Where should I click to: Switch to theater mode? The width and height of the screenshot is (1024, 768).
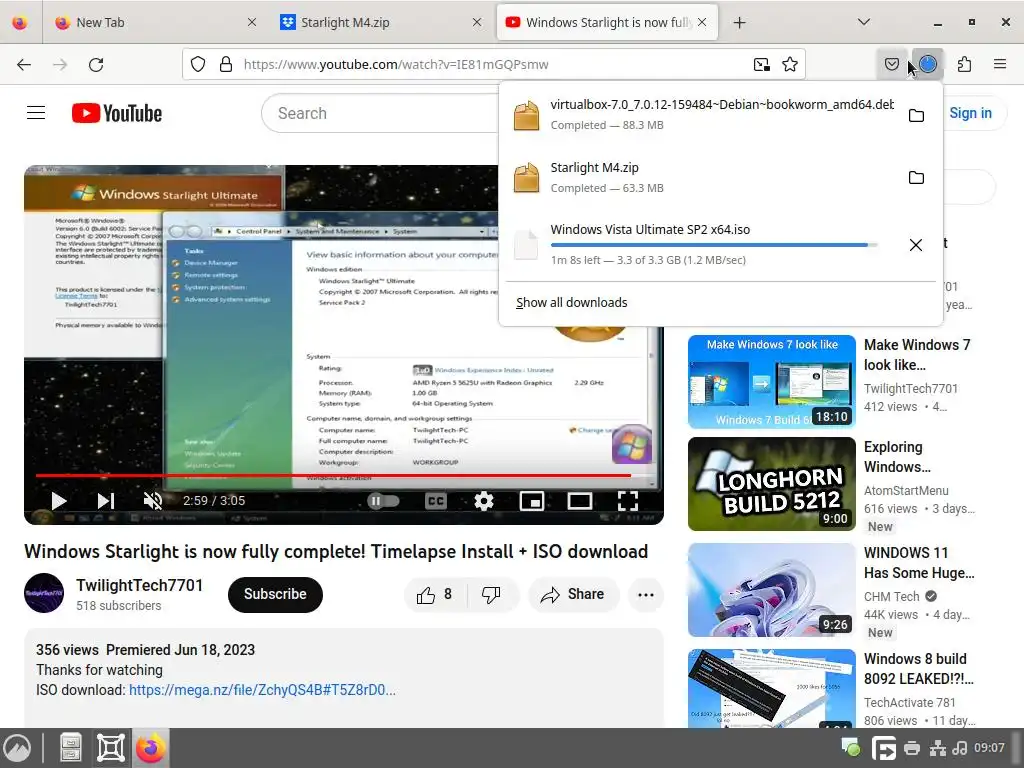[x=579, y=501]
